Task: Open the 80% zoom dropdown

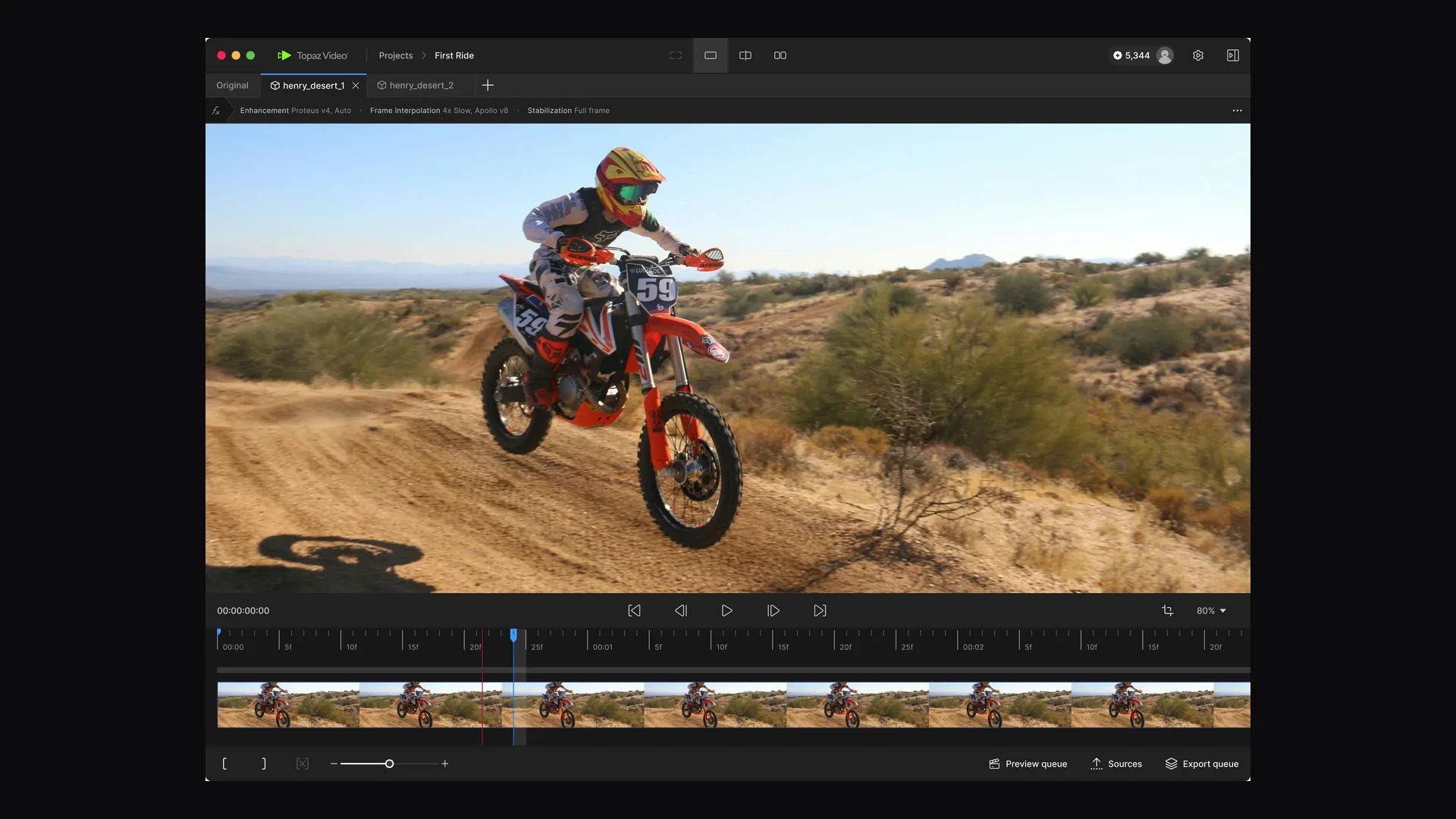Action: pos(1211,610)
